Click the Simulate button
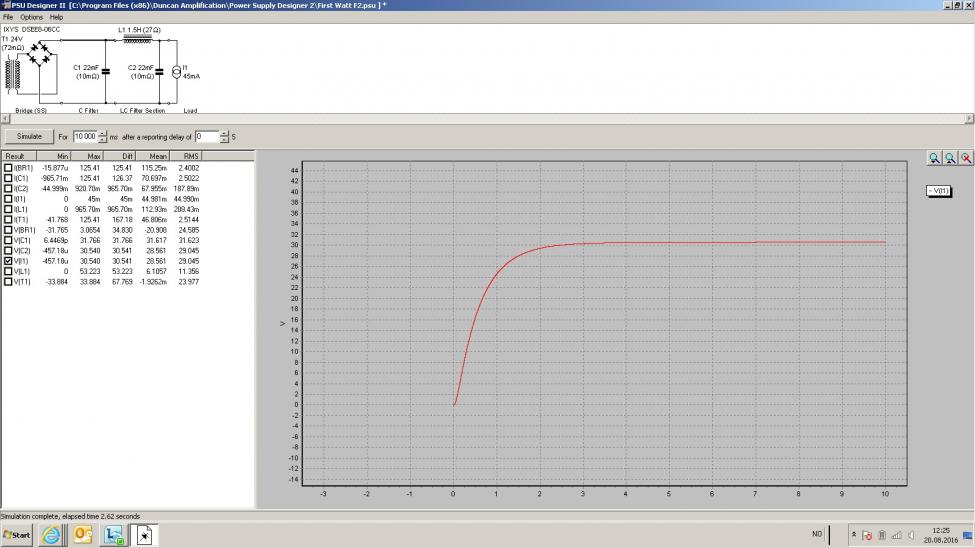 [29, 136]
